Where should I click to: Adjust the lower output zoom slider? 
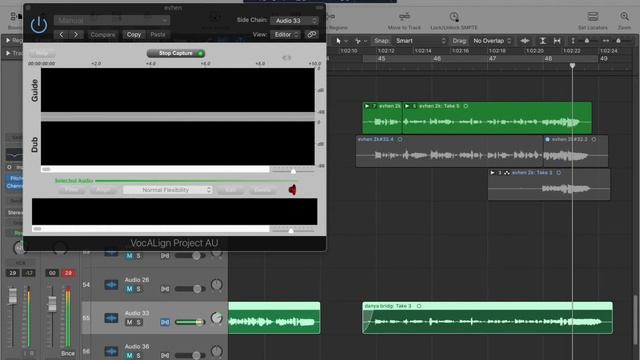[x=291, y=230]
